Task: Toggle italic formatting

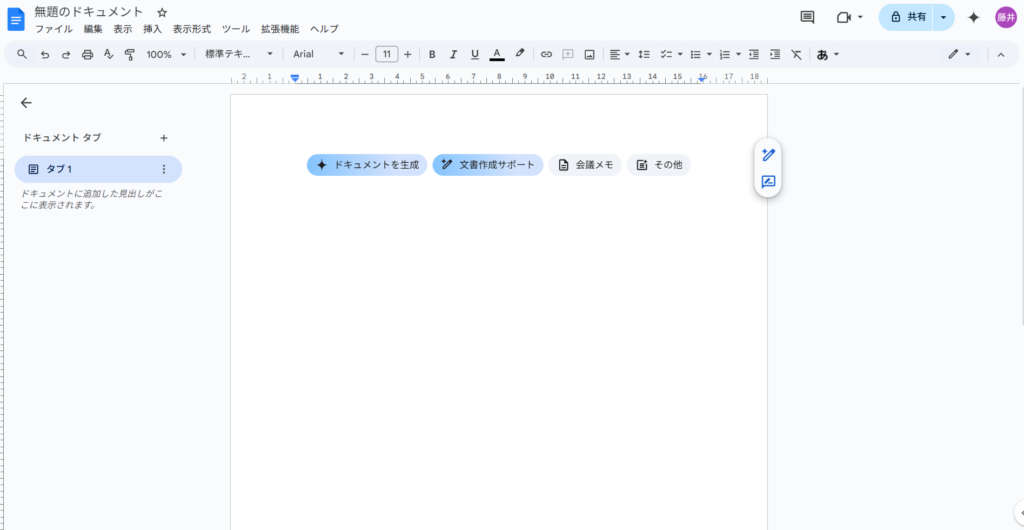Action: point(453,54)
